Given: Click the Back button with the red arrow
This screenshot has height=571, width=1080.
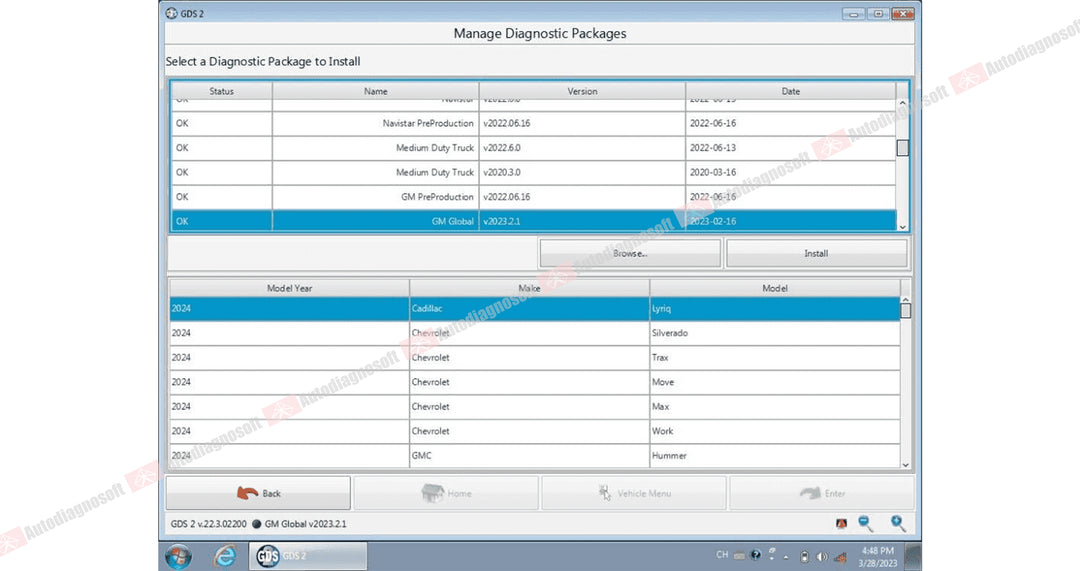Looking at the screenshot, I should click(258, 493).
